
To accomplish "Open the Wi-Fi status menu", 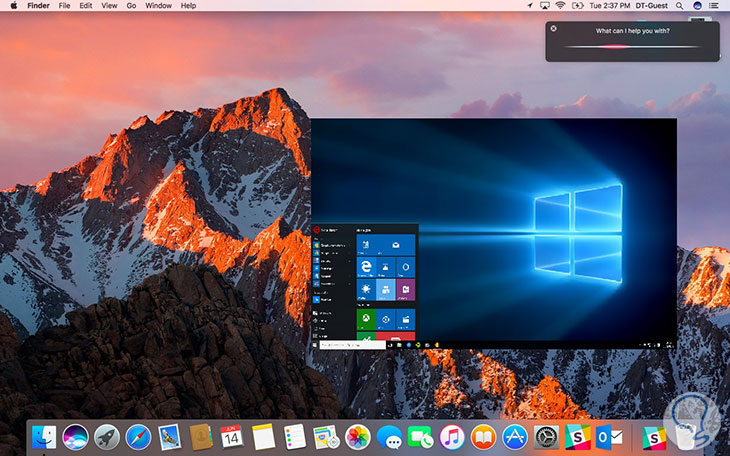I will (x=561, y=6).
